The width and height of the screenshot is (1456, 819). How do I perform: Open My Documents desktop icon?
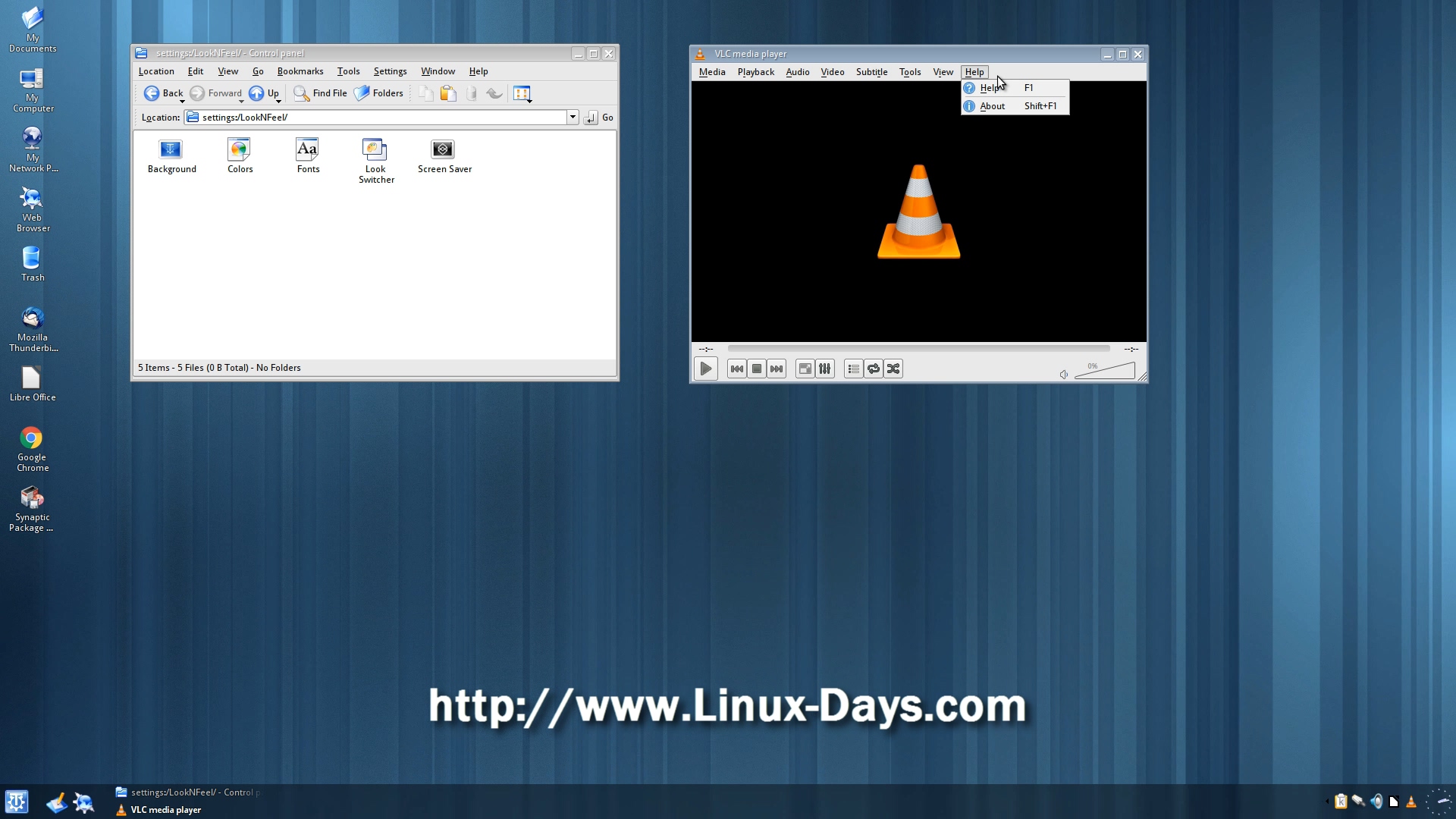coord(32,30)
